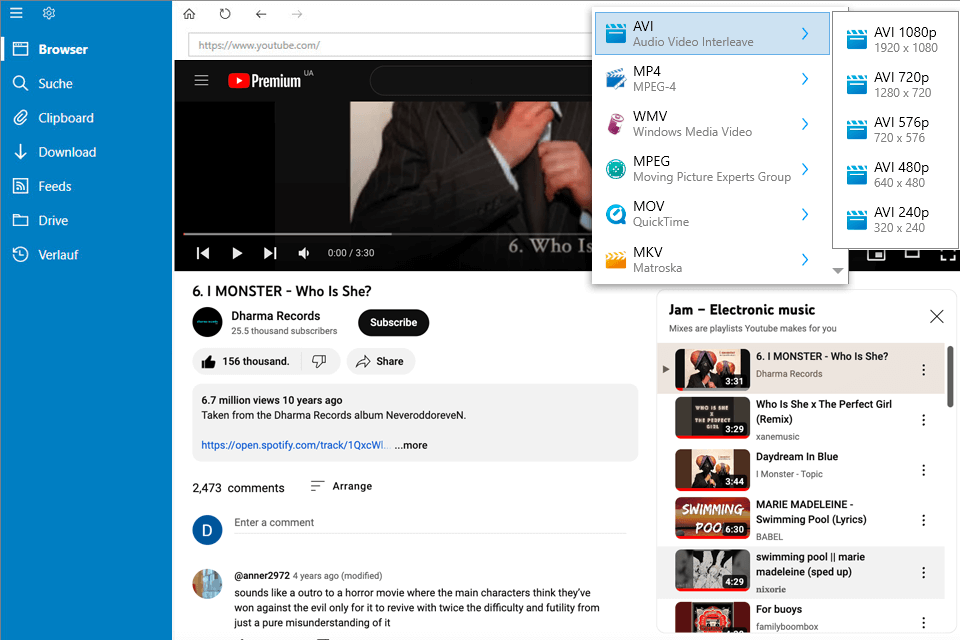The image size is (960, 640).
Task: Open options for For buoys
Action: point(923,623)
